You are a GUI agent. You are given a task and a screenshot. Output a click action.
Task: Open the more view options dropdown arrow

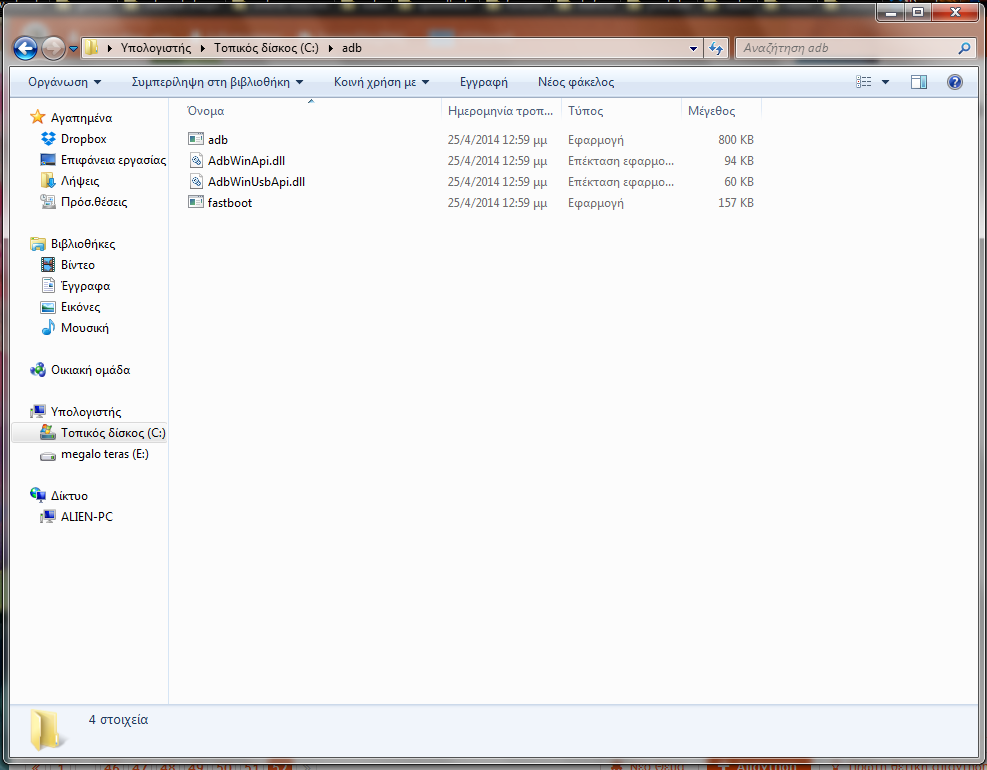click(885, 82)
